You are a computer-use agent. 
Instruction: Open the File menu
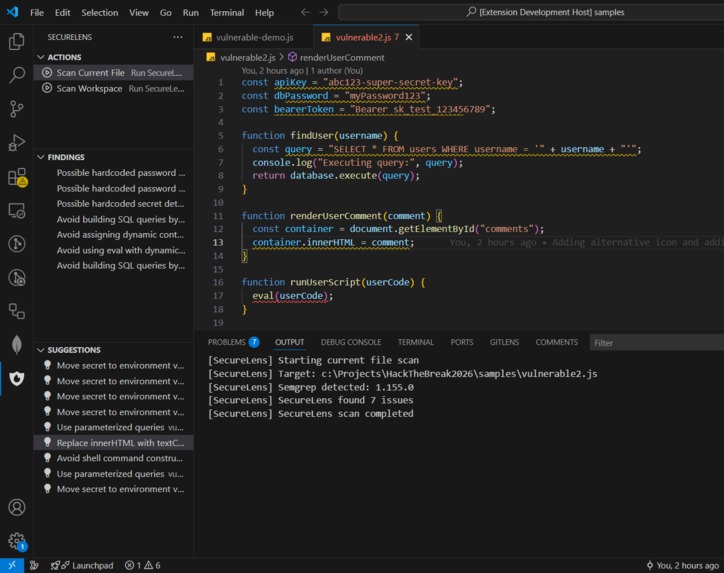(37, 12)
